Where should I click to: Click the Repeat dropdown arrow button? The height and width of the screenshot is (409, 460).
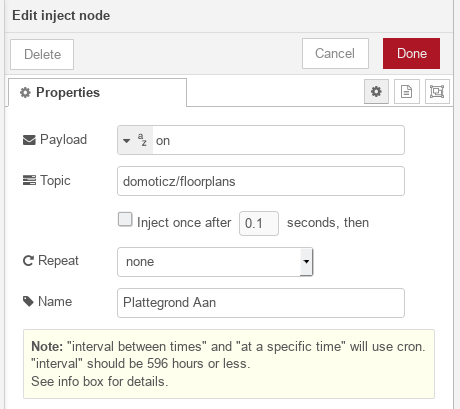pyautogui.click(x=306, y=262)
